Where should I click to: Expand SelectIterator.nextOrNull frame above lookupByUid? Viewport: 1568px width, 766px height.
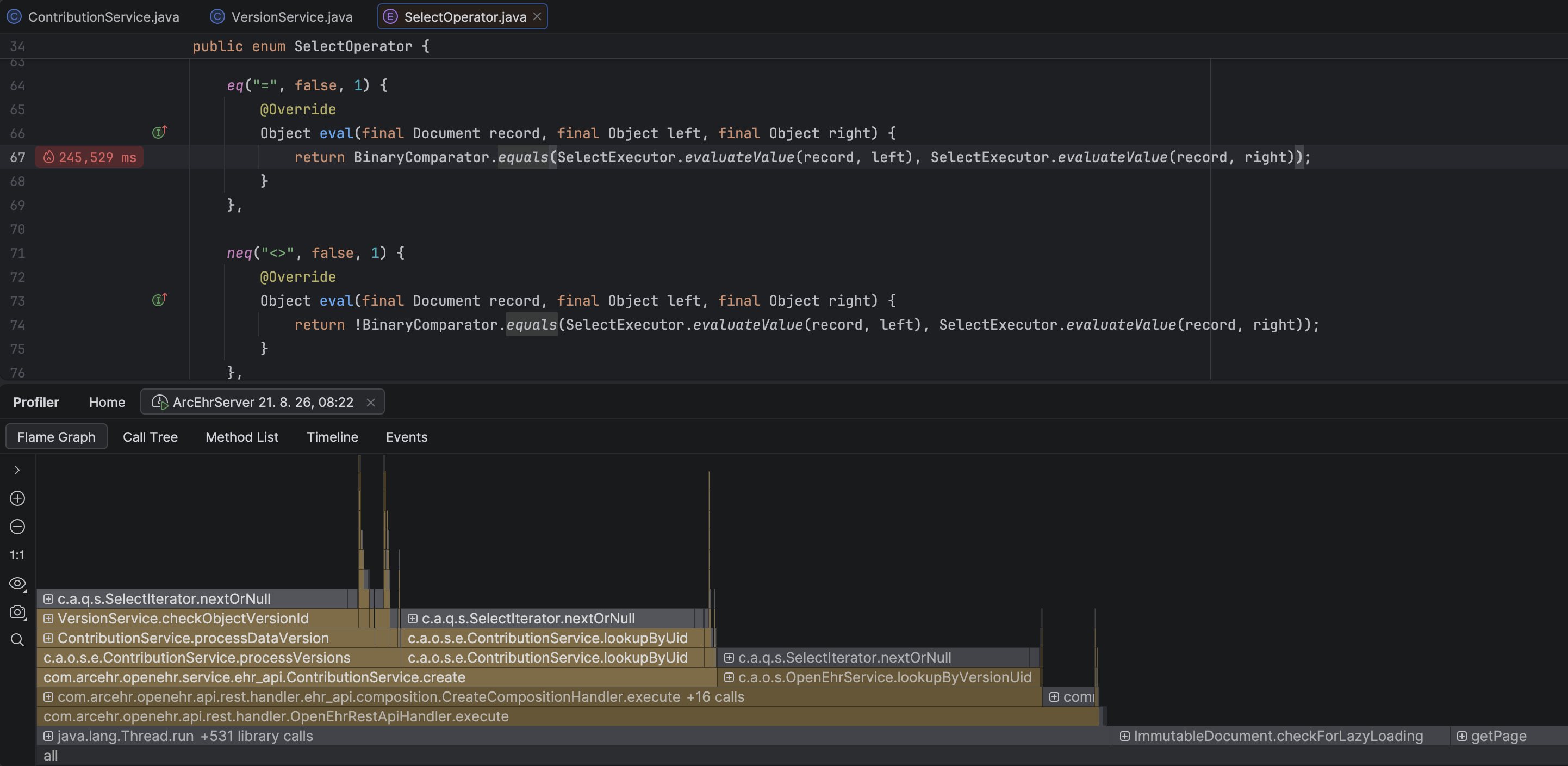412,618
